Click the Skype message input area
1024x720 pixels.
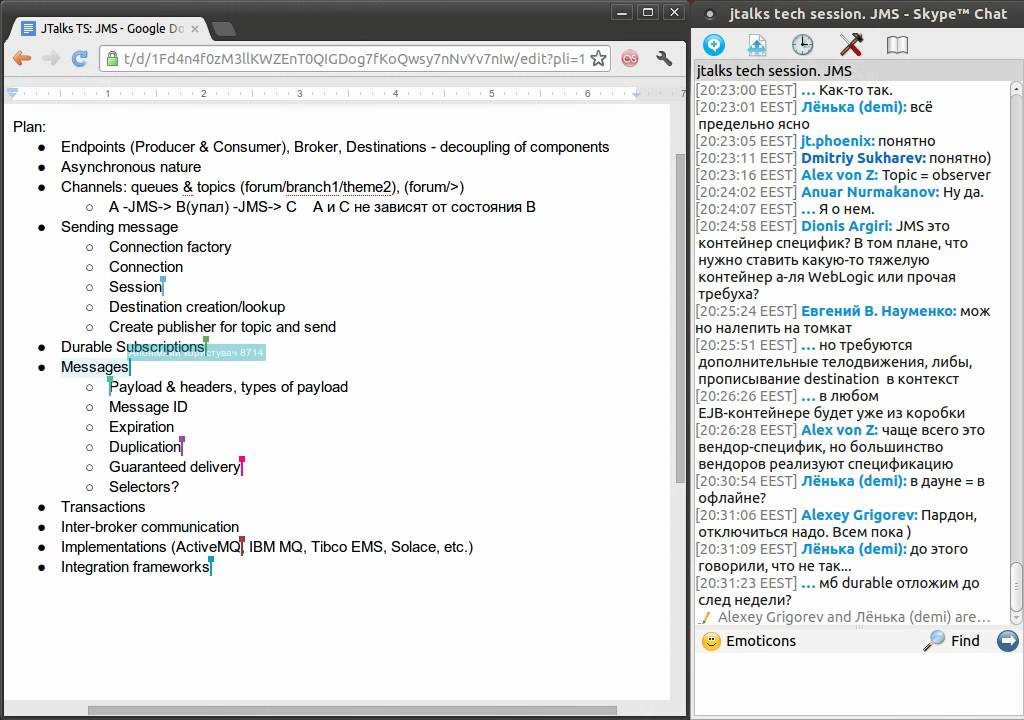click(856, 684)
